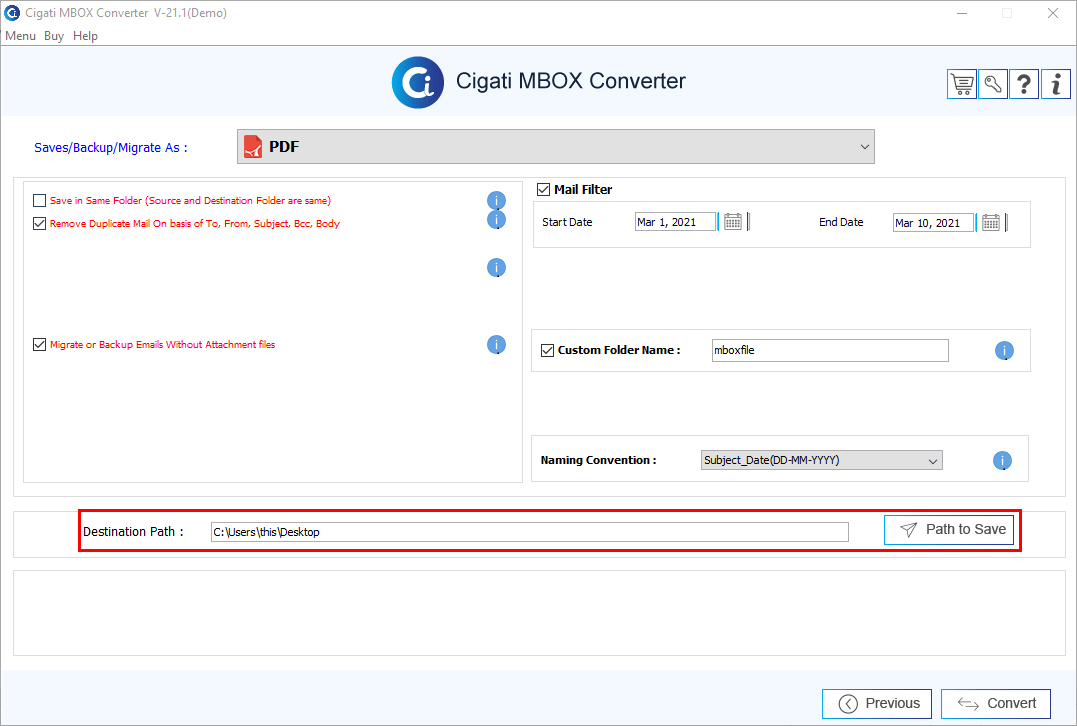
Task: Start conversion with Convert button
Action: tap(995, 703)
